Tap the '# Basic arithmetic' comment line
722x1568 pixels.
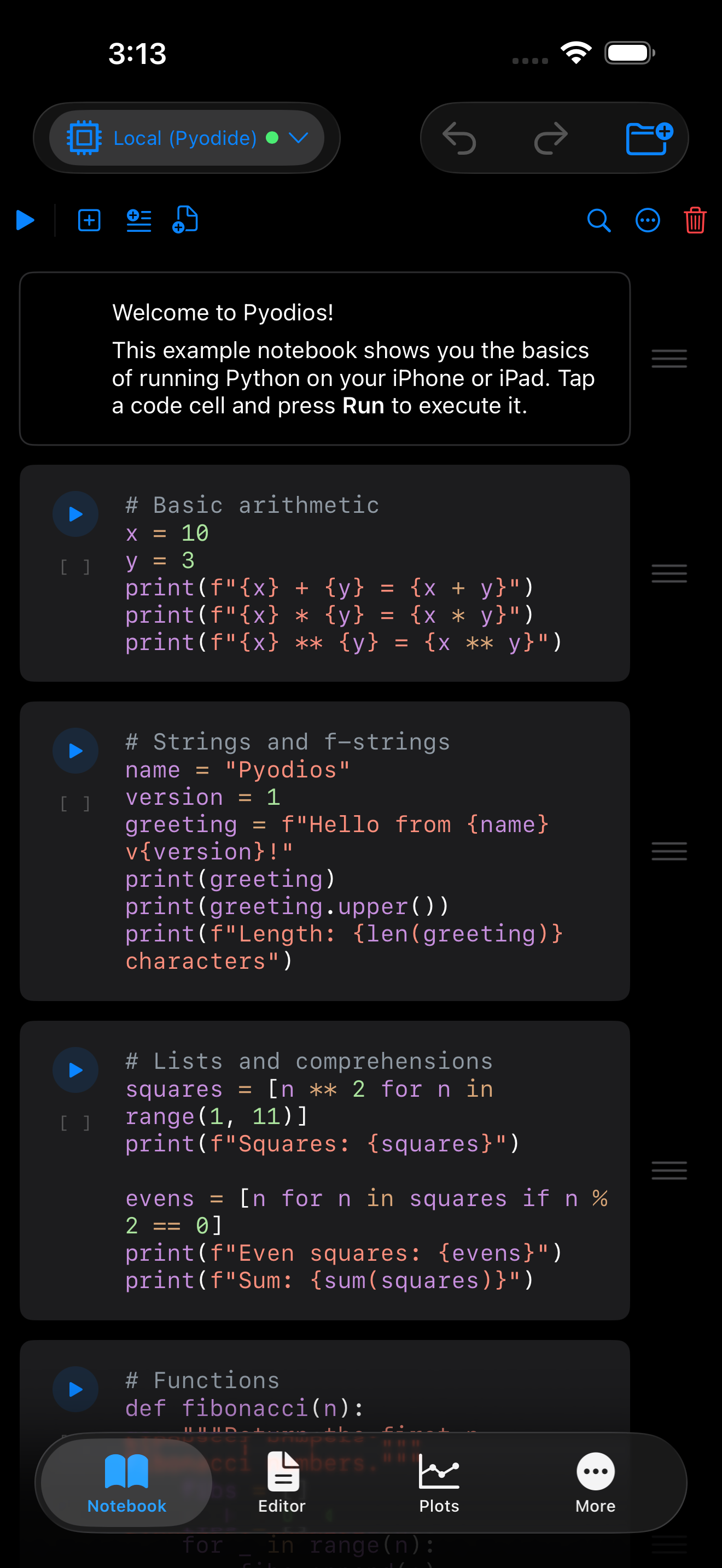[x=252, y=505]
